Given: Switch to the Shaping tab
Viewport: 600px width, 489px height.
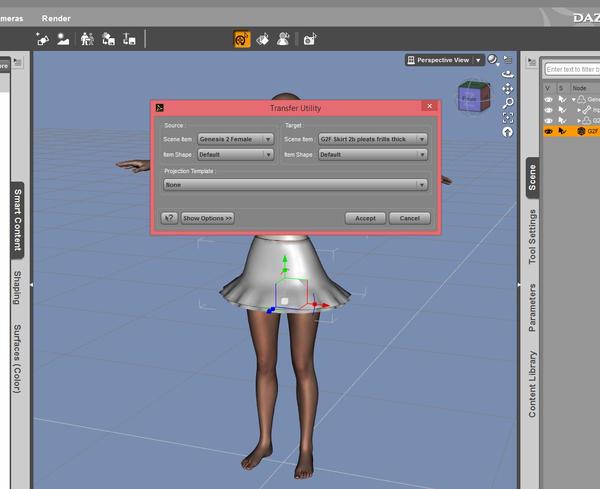Looking at the screenshot, I should point(17,288).
